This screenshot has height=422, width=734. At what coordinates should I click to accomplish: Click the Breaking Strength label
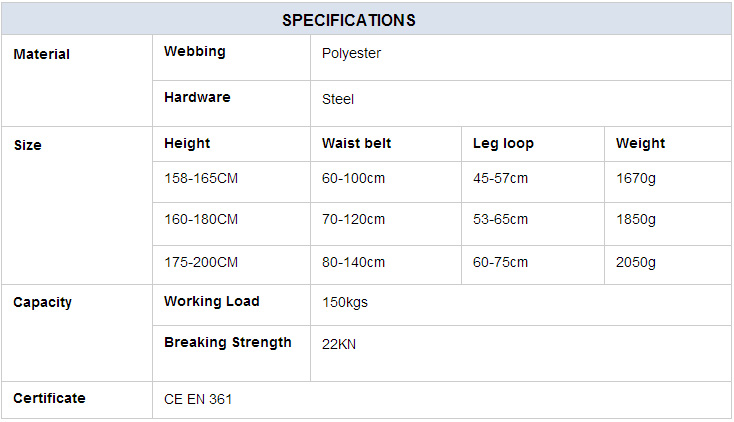click(228, 342)
